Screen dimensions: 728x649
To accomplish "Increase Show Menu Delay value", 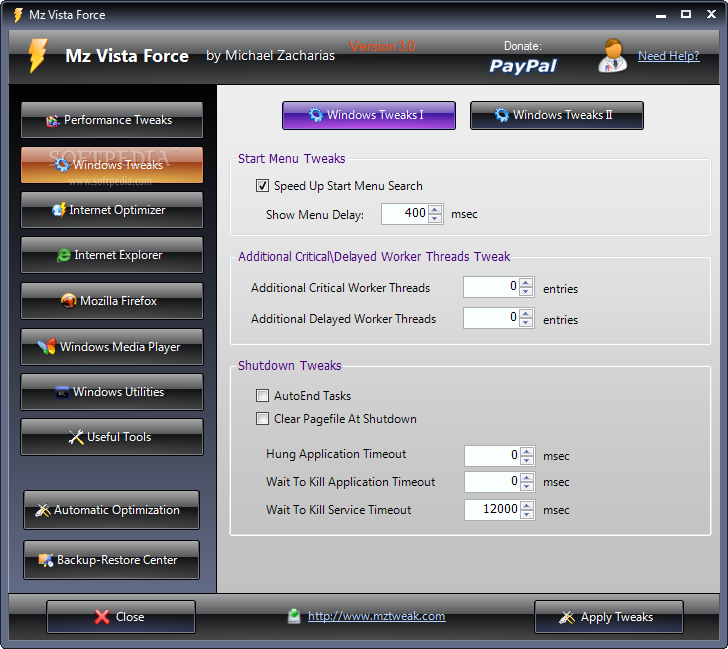I will tap(435, 210).
